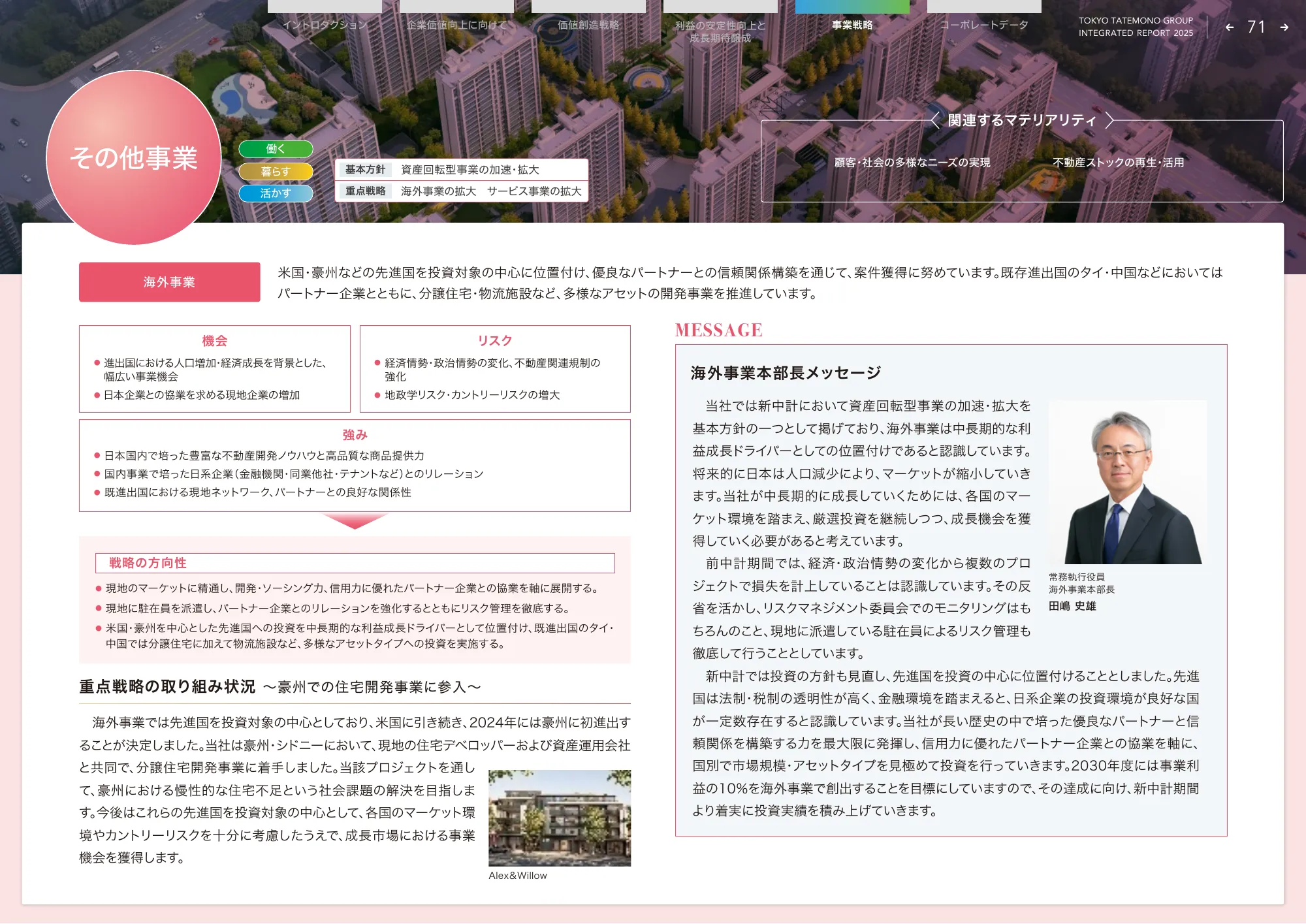Click the Alex&Willow building photo
The height and width of the screenshot is (924, 1306).
click(x=560, y=818)
